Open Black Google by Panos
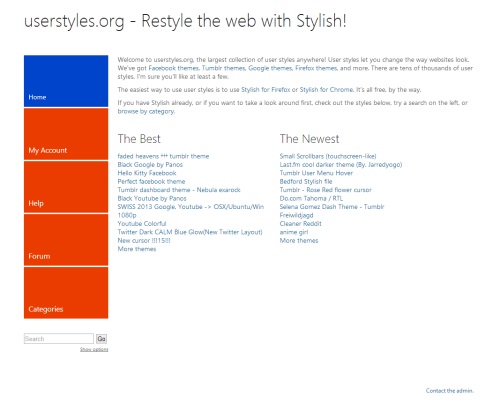The width and height of the screenshot is (500, 402). coord(150,165)
